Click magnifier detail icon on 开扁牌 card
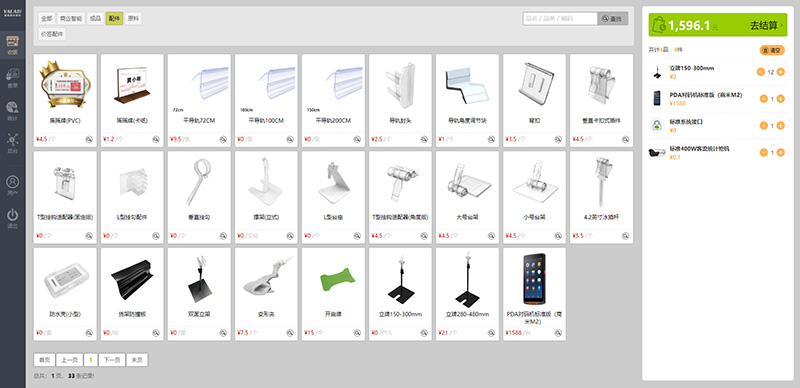 pyautogui.click(x=357, y=333)
